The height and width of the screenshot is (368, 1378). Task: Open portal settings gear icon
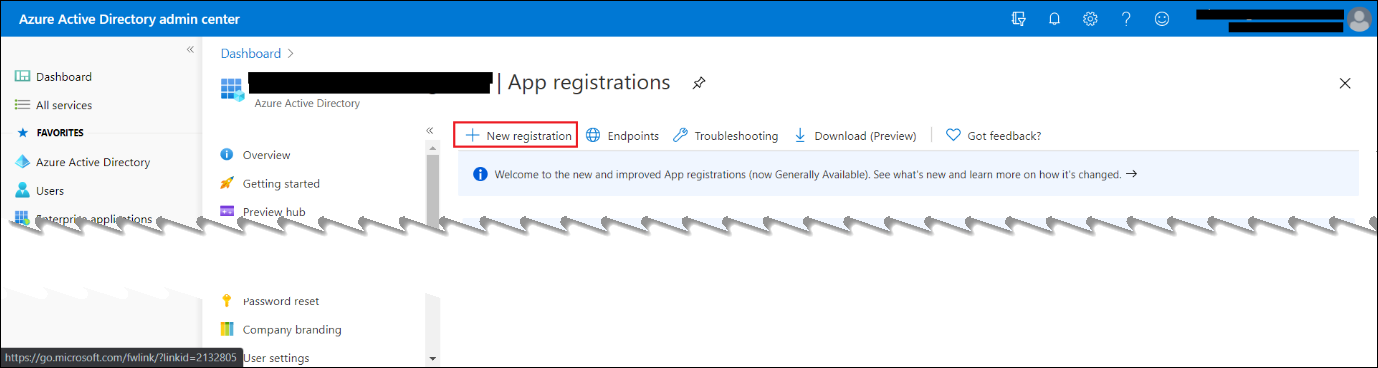[1090, 19]
